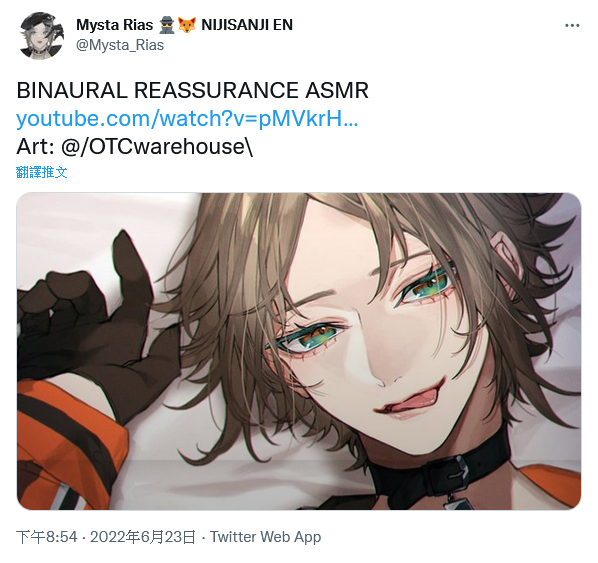Open the @Mysta_Rias handle link
598x563 pixels.
120,45
